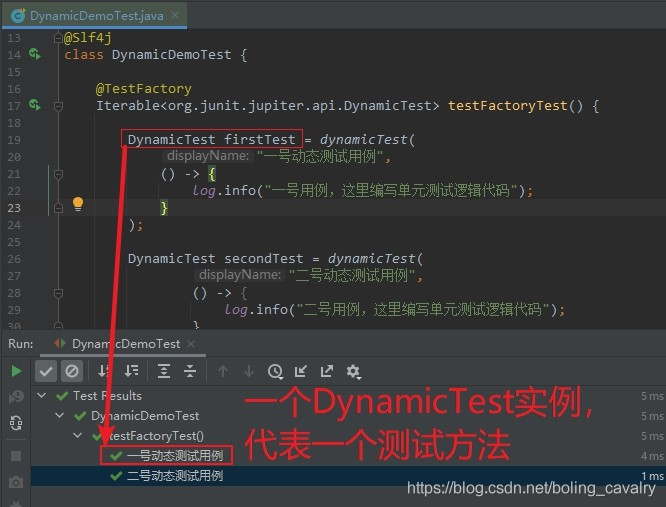666x507 pixels.
Task: Go to next failed test arrow
Action: point(249,372)
